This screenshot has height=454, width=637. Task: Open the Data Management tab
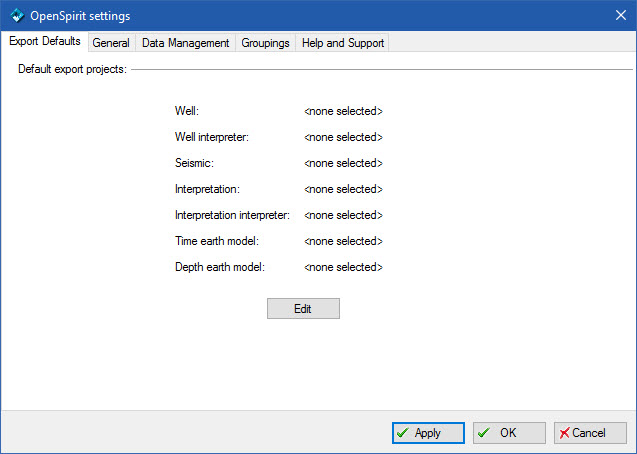[185, 43]
